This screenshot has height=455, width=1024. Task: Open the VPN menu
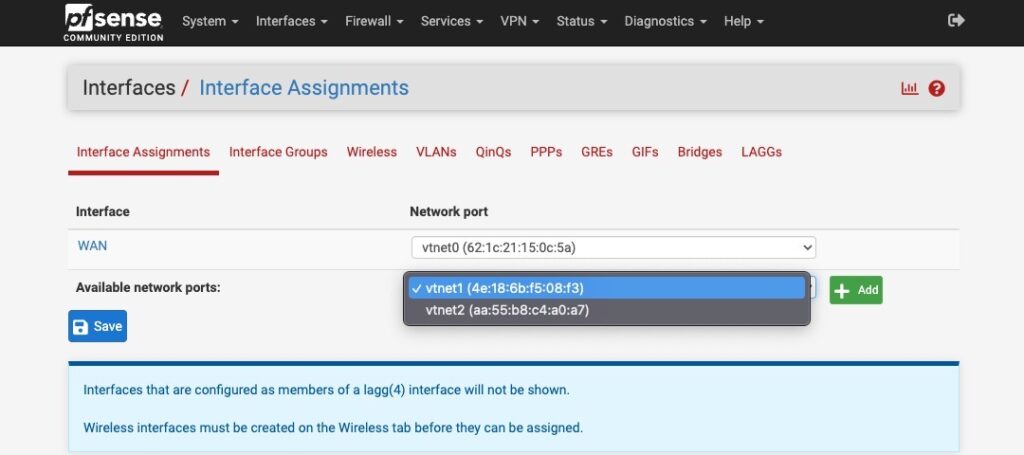point(520,22)
